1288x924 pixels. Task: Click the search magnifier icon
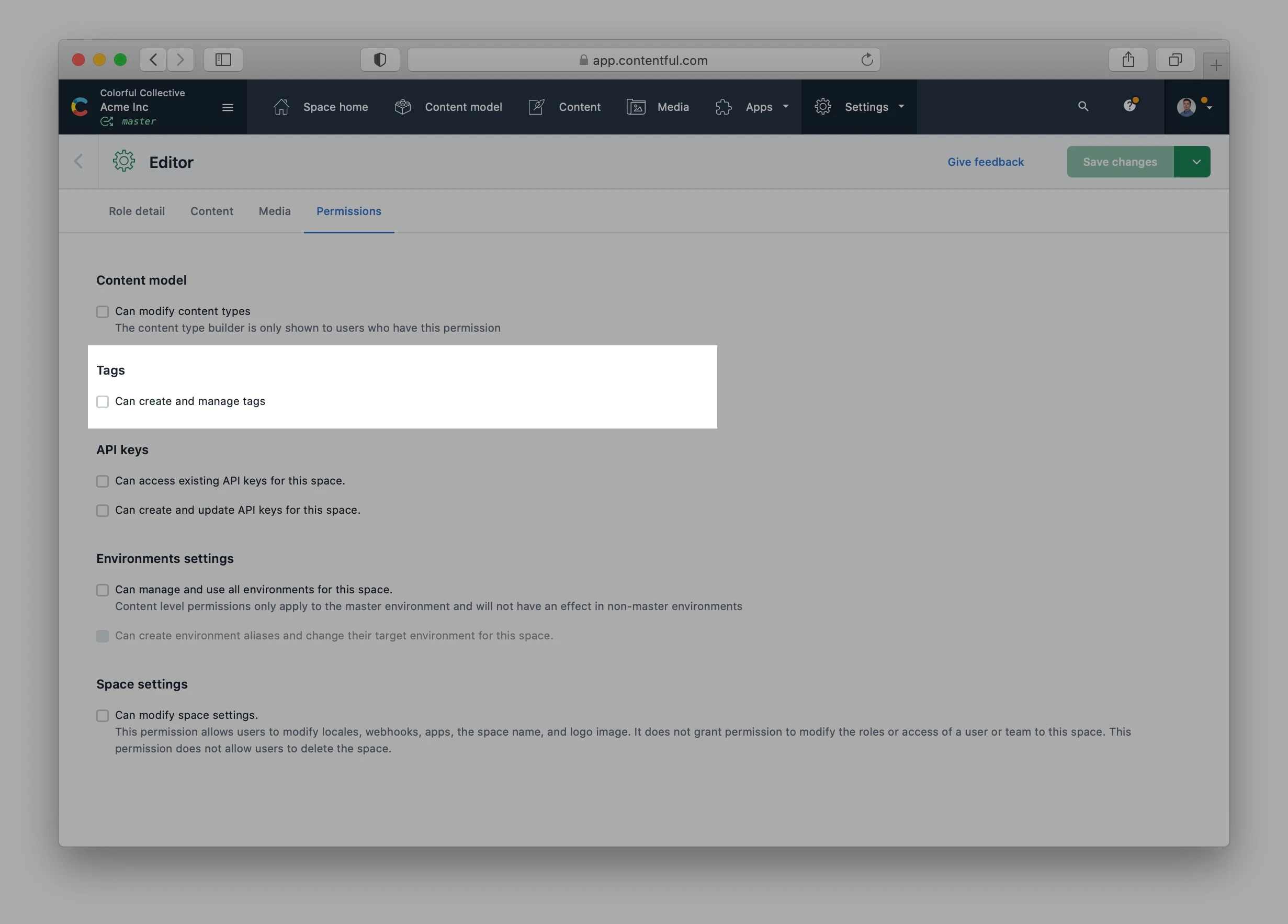1083,106
